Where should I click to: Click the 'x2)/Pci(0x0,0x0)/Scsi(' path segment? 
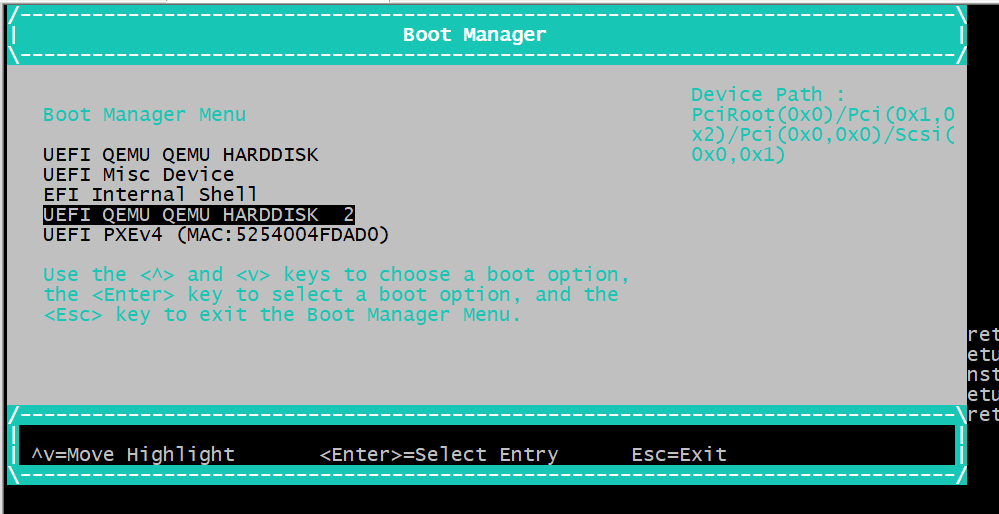point(823,135)
